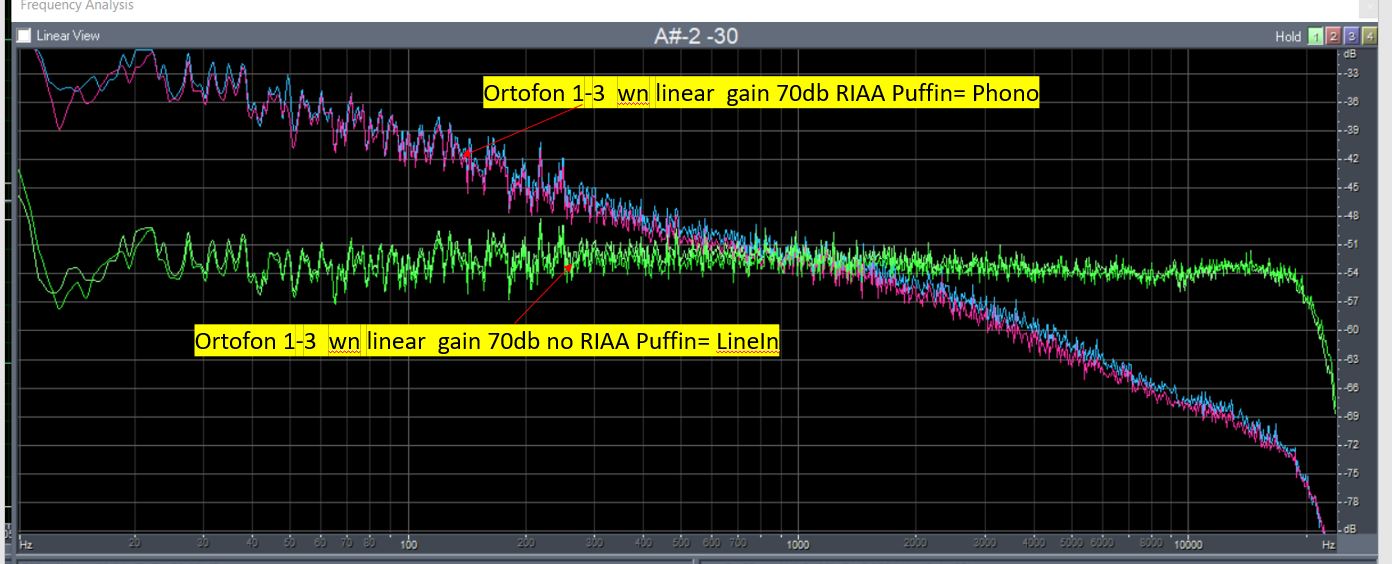Toggle purple Hold button 3

tap(1352, 36)
